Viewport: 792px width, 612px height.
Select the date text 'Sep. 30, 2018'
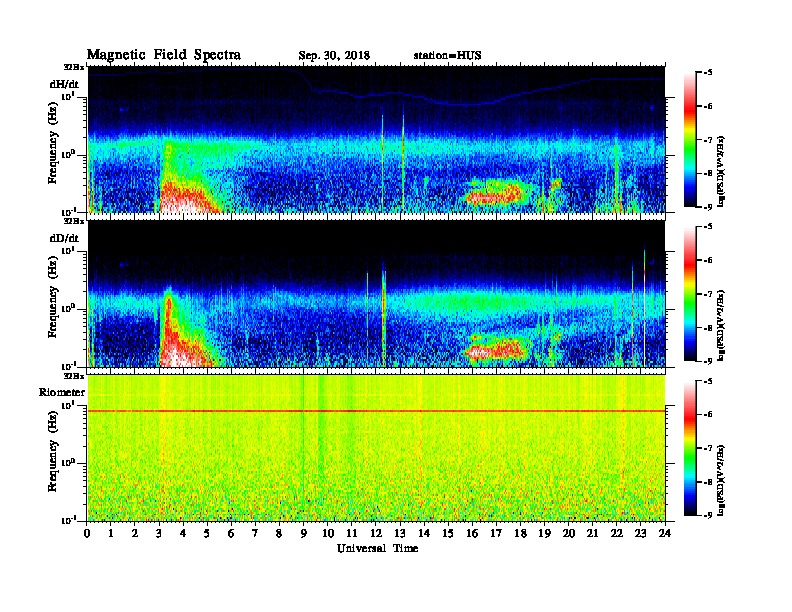click(334, 56)
